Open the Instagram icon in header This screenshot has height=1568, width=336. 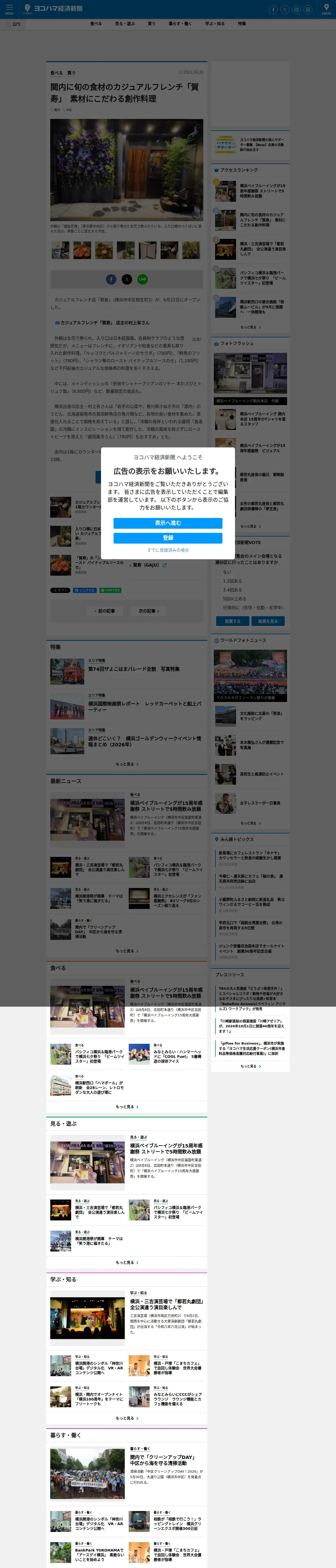[x=296, y=10]
